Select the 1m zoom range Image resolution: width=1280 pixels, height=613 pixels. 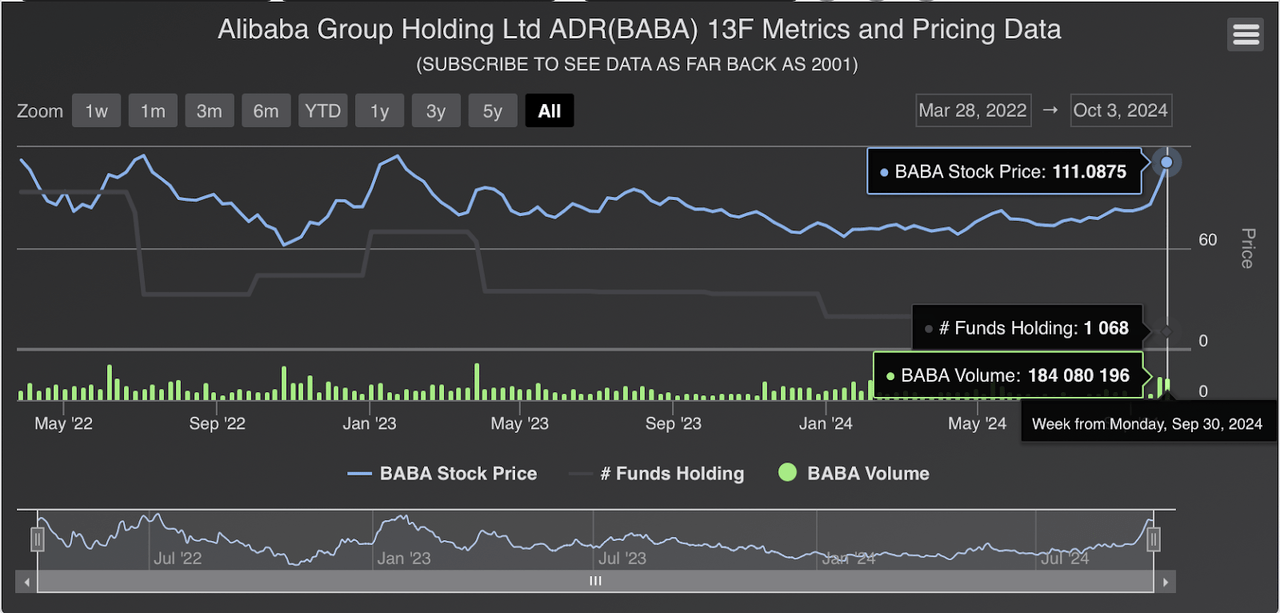(x=153, y=111)
